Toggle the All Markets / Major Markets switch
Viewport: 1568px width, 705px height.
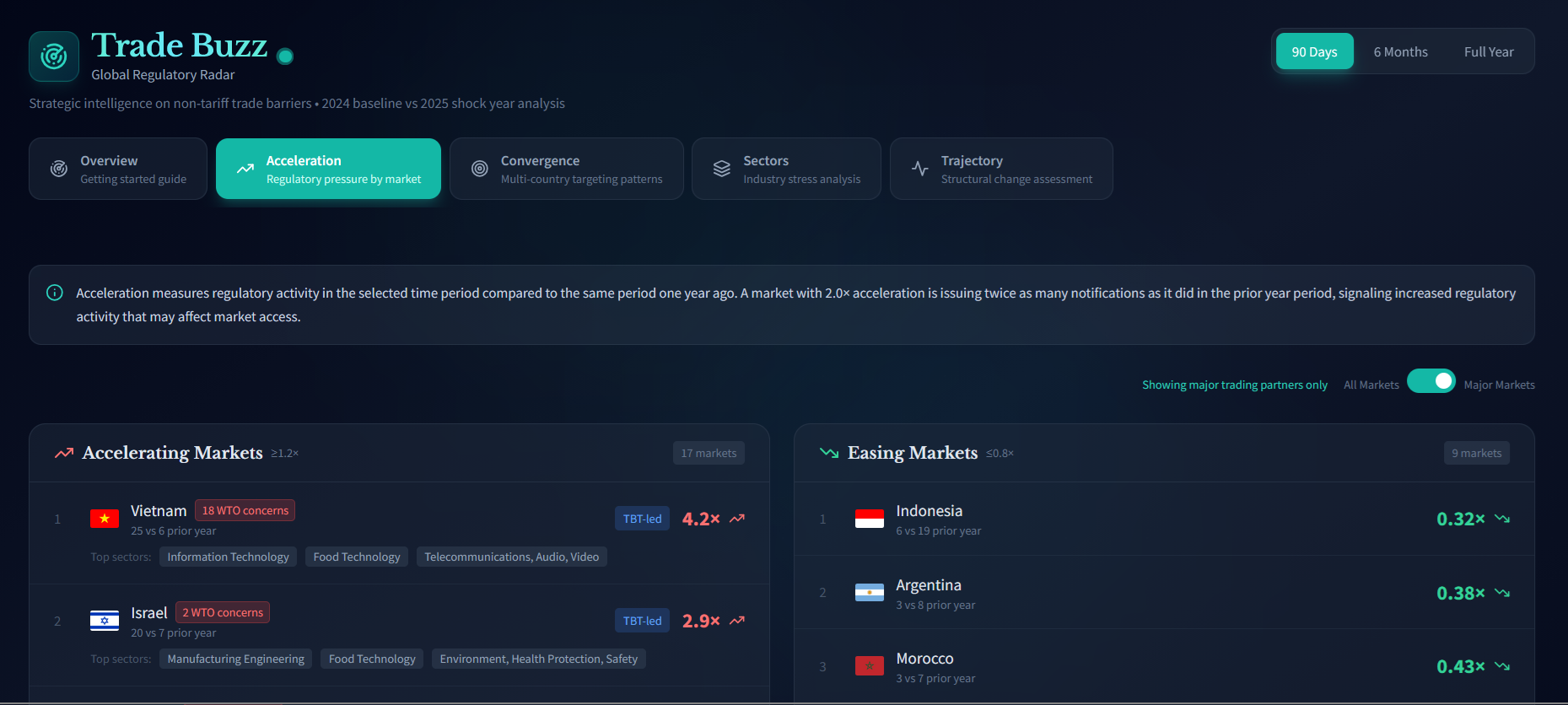point(1431,381)
